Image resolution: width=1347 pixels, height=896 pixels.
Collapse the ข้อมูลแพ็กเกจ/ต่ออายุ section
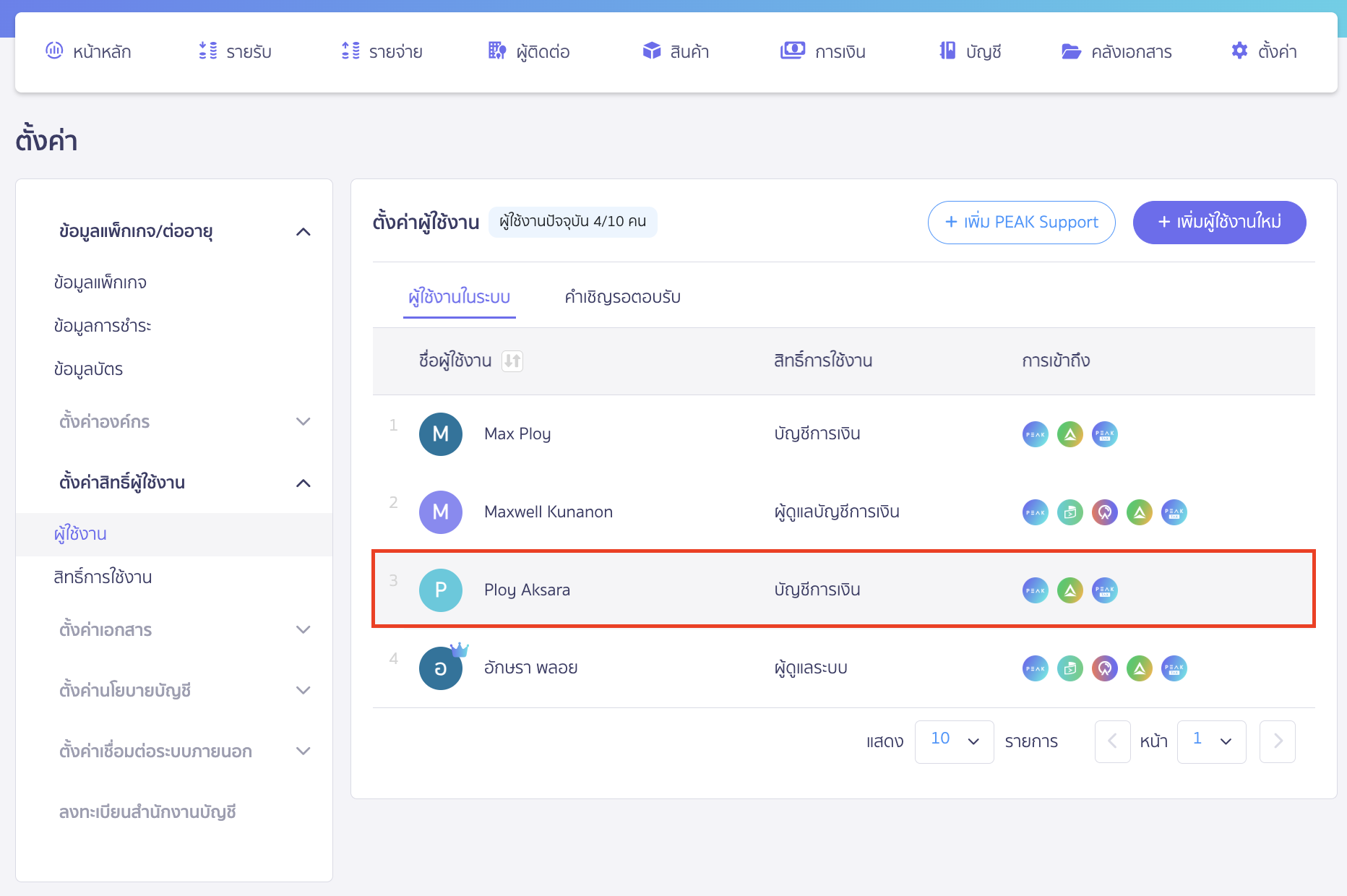pos(304,232)
